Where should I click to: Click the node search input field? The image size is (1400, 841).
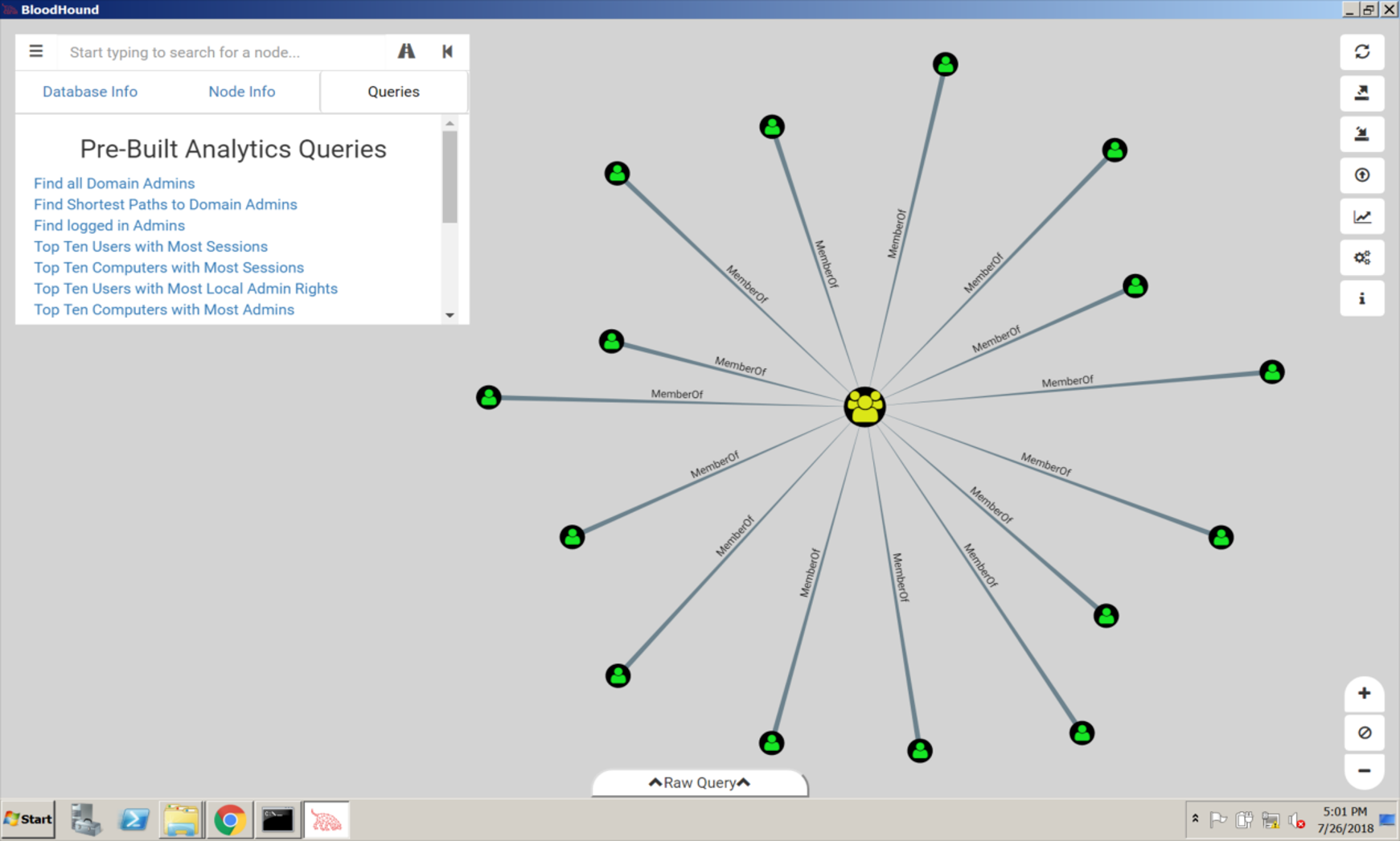[x=221, y=52]
